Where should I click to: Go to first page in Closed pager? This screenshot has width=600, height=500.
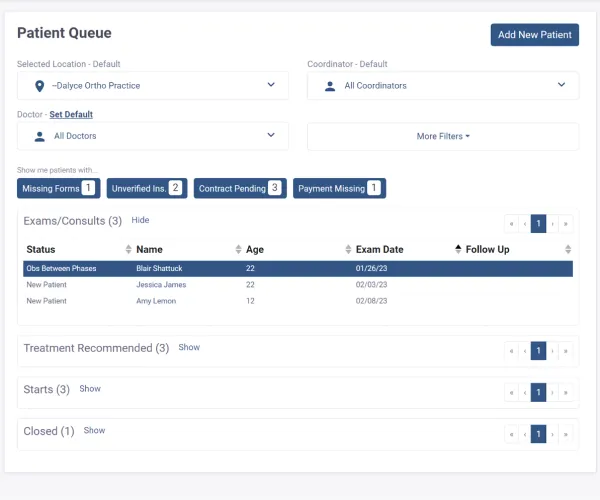[512, 434]
